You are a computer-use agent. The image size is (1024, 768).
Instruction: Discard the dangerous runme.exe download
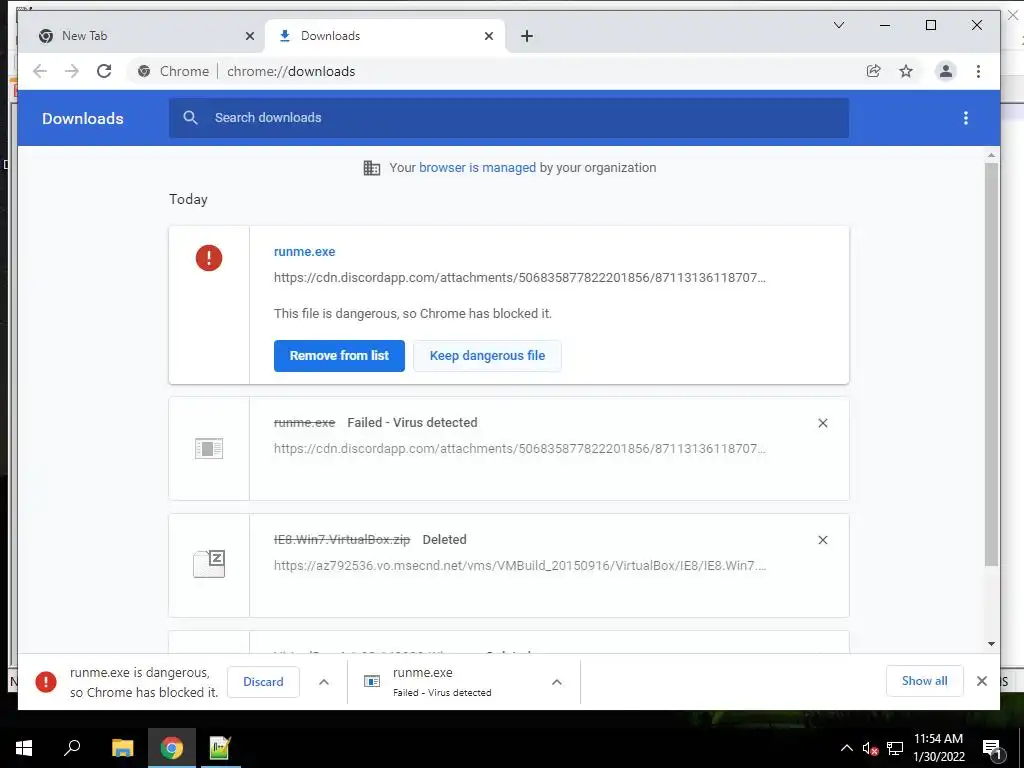point(263,682)
